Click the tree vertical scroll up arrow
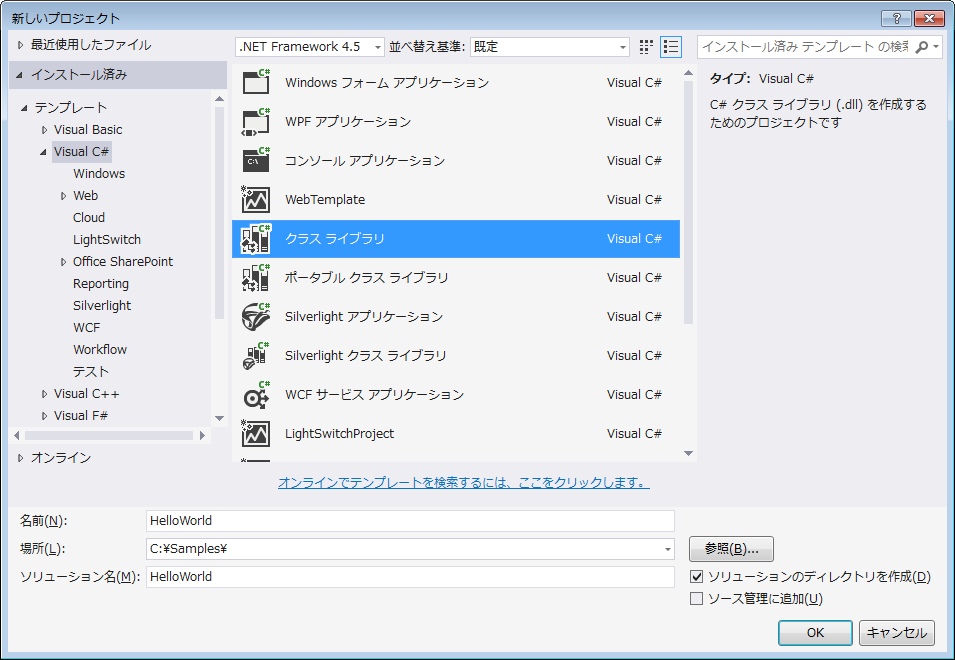This screenshot has height=660, width=955. tap(219, 99)
